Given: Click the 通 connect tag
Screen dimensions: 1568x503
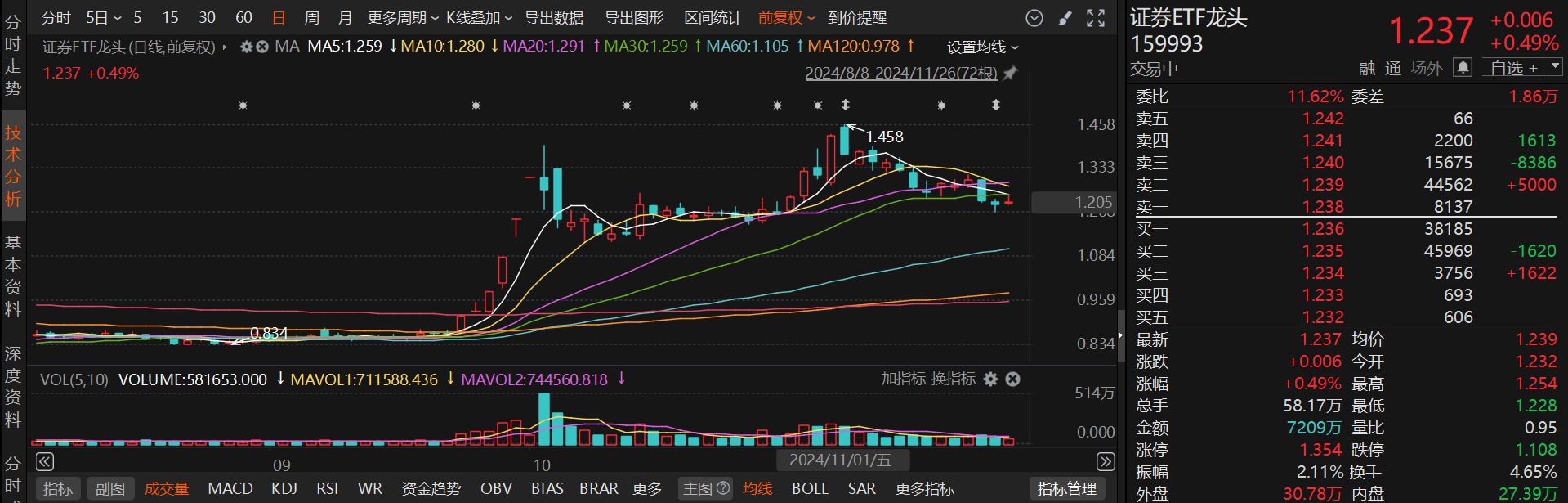Looking at the screenshot, I should pos(1393,68).
